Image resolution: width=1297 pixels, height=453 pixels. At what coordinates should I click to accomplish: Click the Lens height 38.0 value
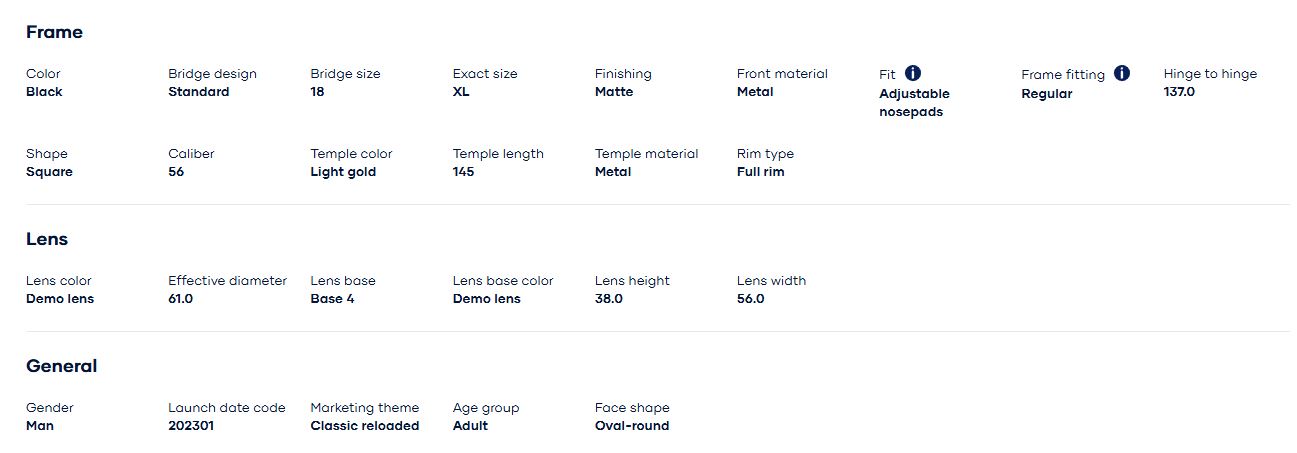pyautogui.click(x=608, y=299)
